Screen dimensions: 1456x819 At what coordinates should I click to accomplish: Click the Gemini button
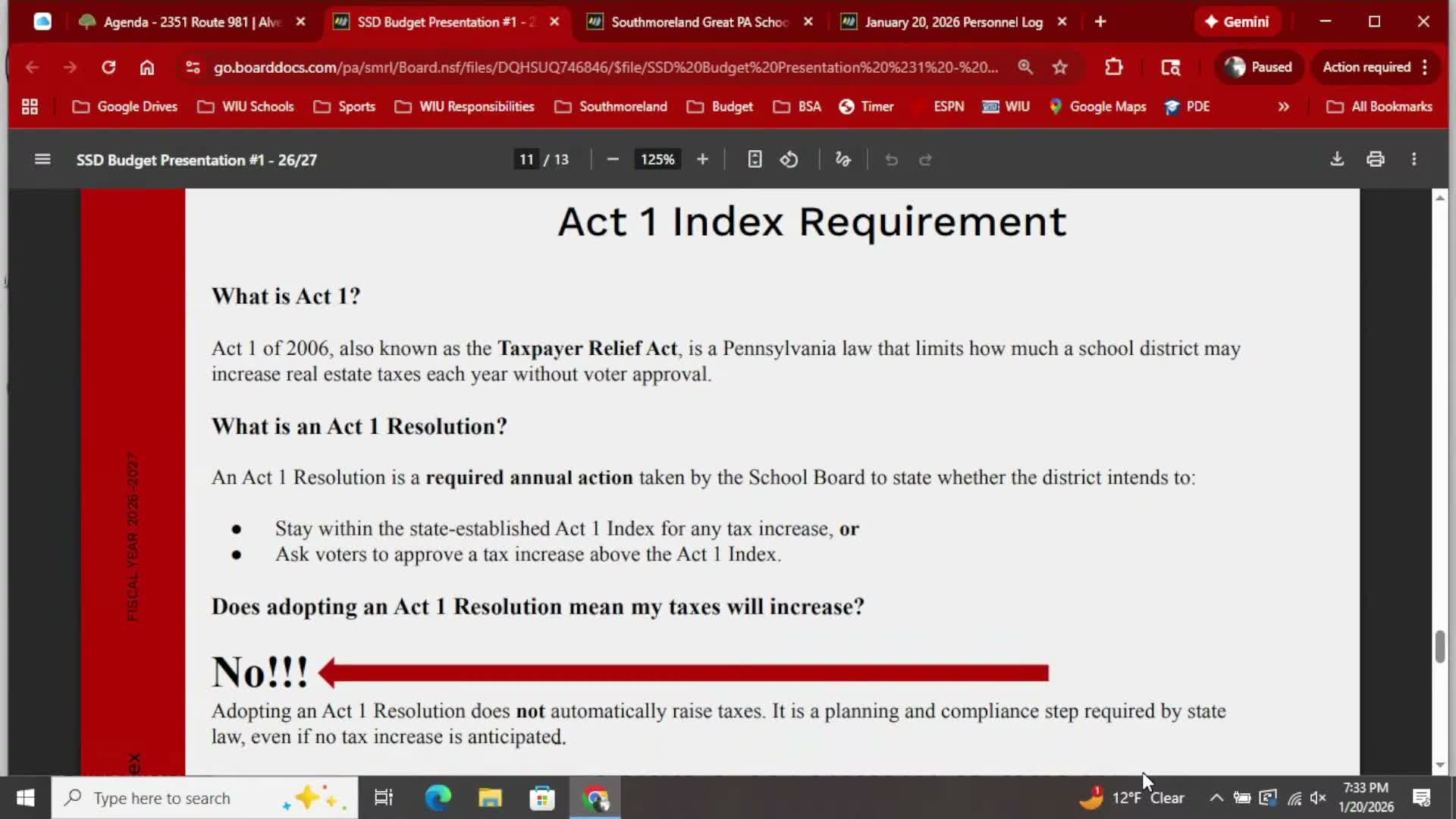tap(1237, 22)
